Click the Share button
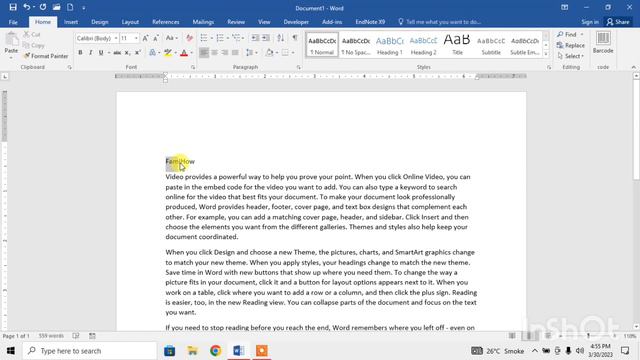This screenshot has width=640, height=360. tap(618, 22)
